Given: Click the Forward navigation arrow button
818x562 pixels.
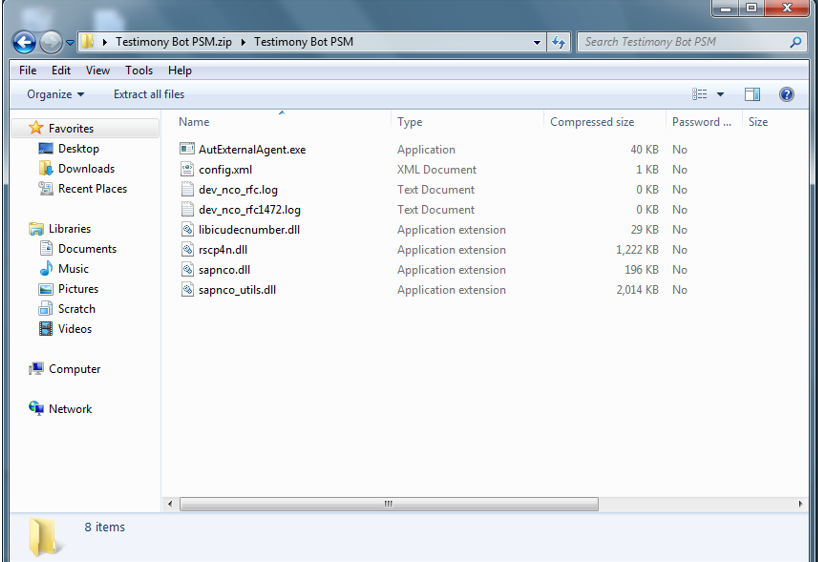Looking at the screenshot, I should [x=51, y=42].
